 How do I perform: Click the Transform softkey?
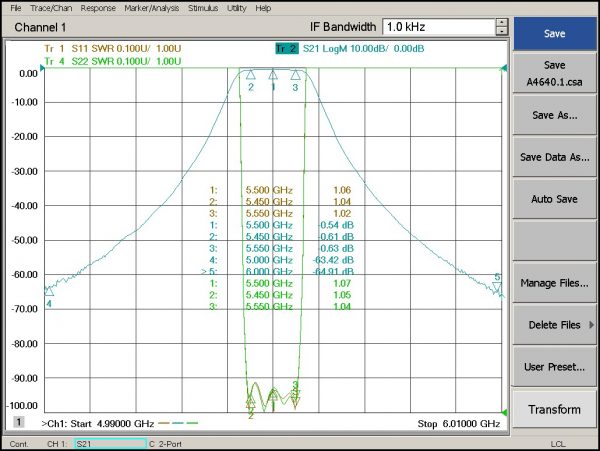click(x=554, y=409)
